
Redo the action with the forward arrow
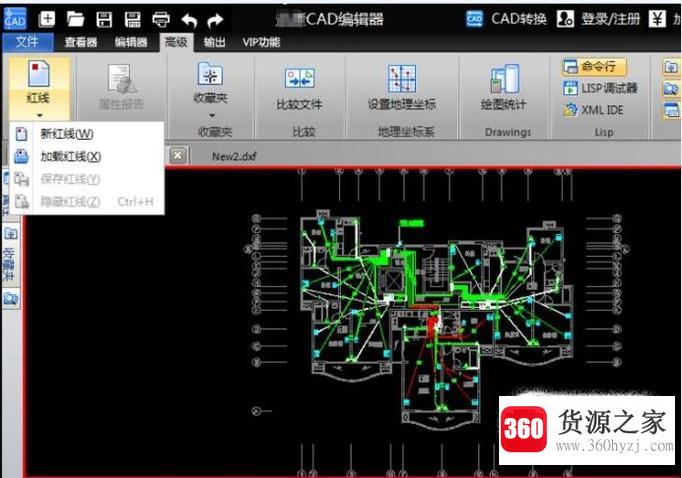(x=215, y=20)
